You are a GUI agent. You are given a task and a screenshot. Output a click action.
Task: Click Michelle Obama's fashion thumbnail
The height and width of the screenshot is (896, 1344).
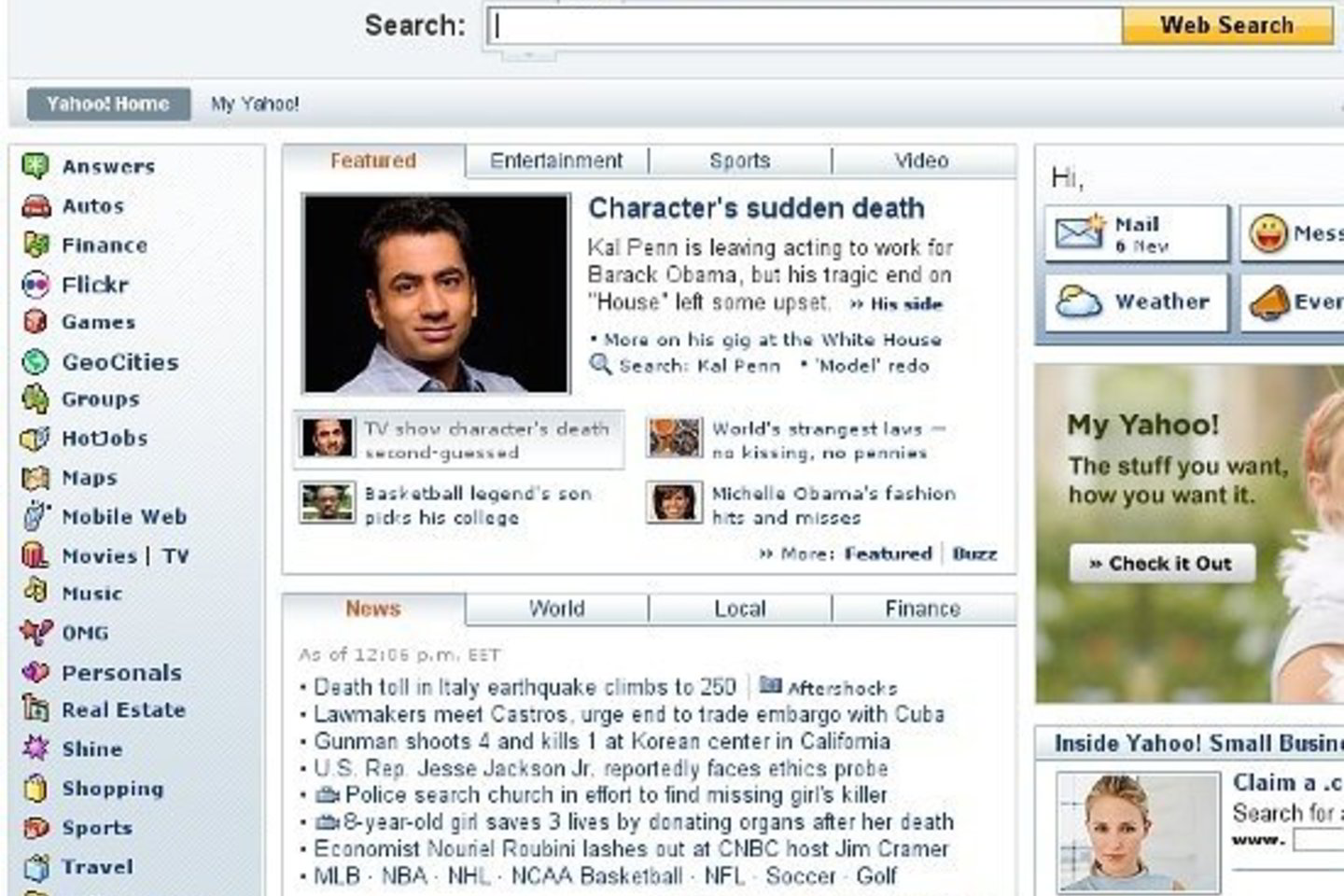pyautogui.click(x=674, y=503)
